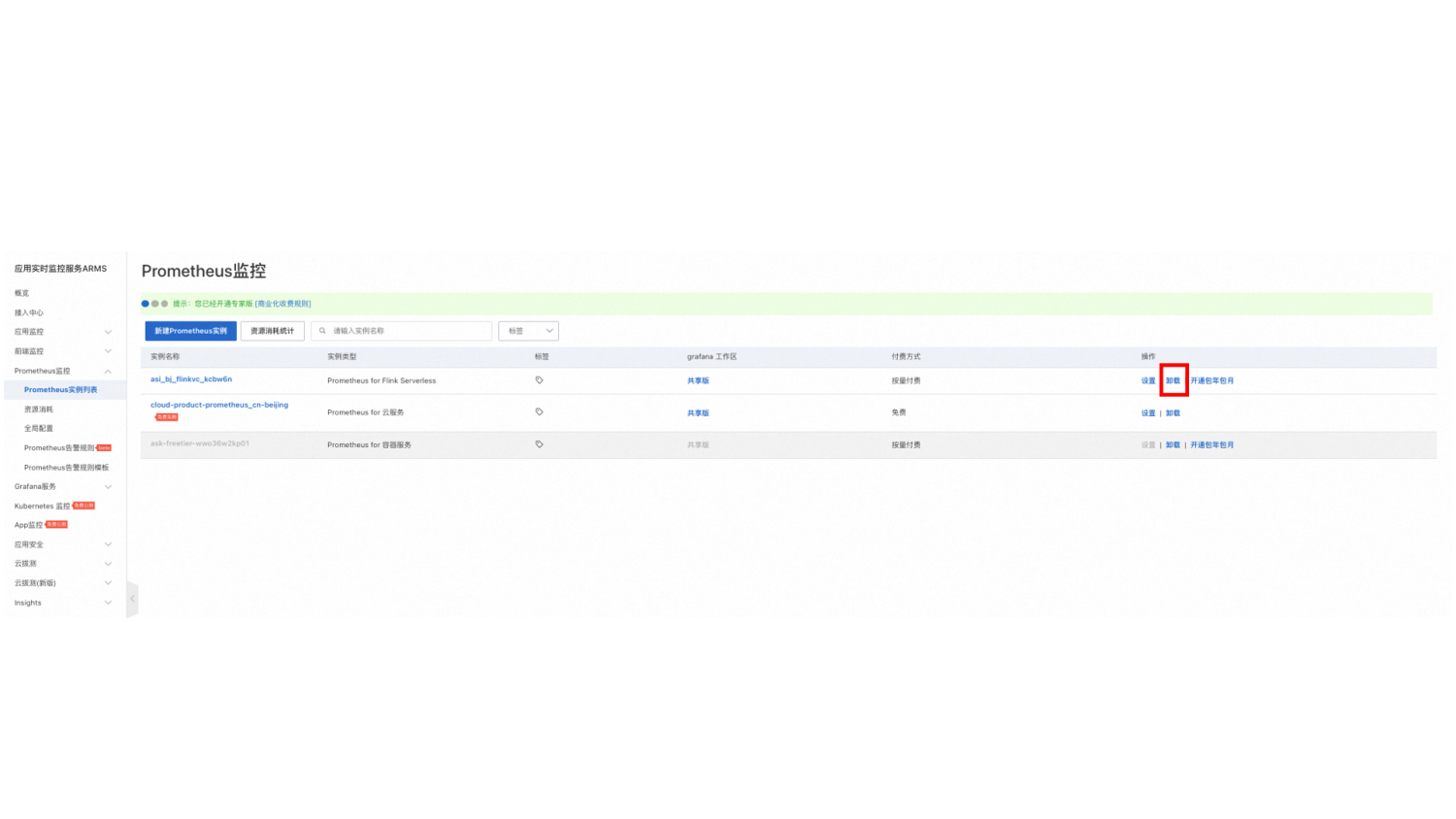Open instance asi_bj_flinkvc_kcbw6n
The height and width of the screenshot is (819, 1456).
(191, 379)
